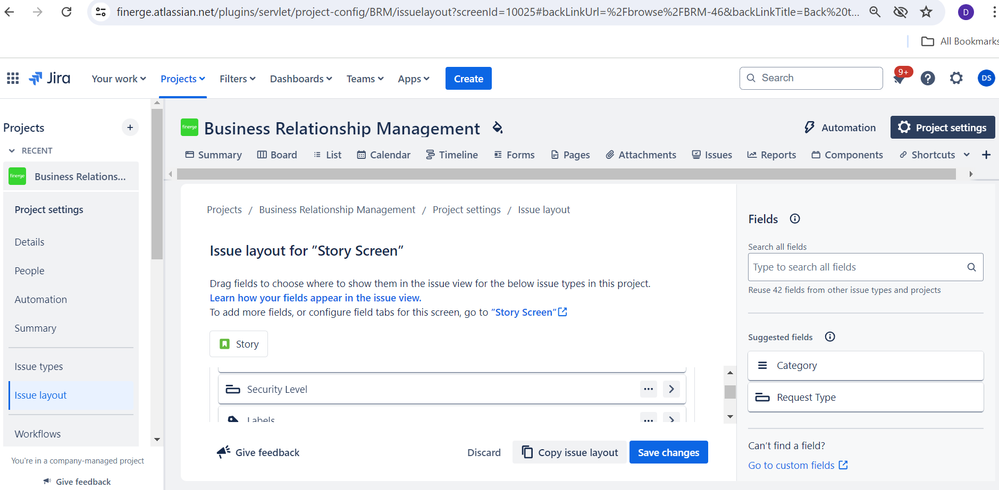
Task: Open the DS profile avatar menu
Action: 986,78
